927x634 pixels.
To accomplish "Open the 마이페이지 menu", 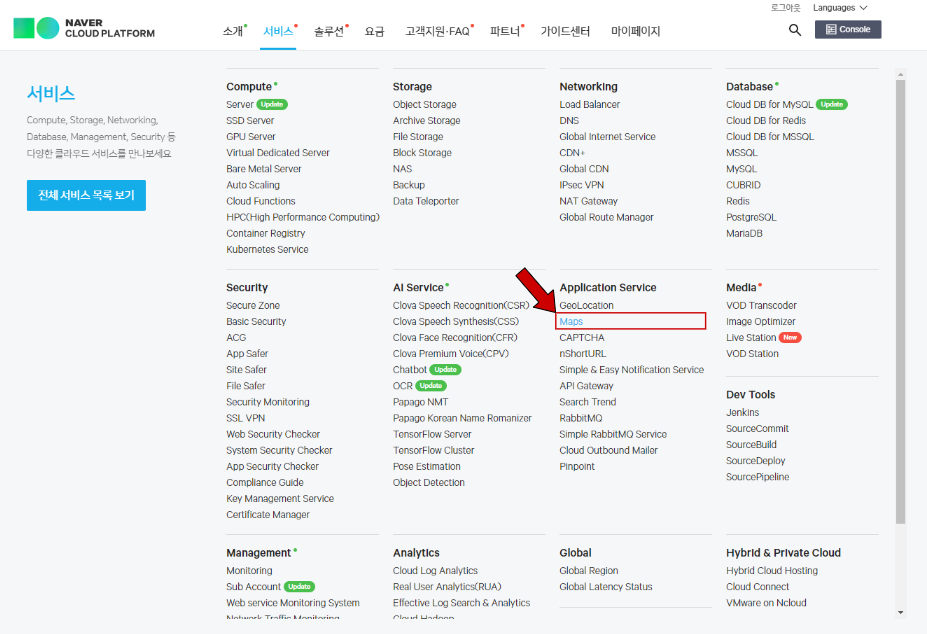I will click(636, 31).
